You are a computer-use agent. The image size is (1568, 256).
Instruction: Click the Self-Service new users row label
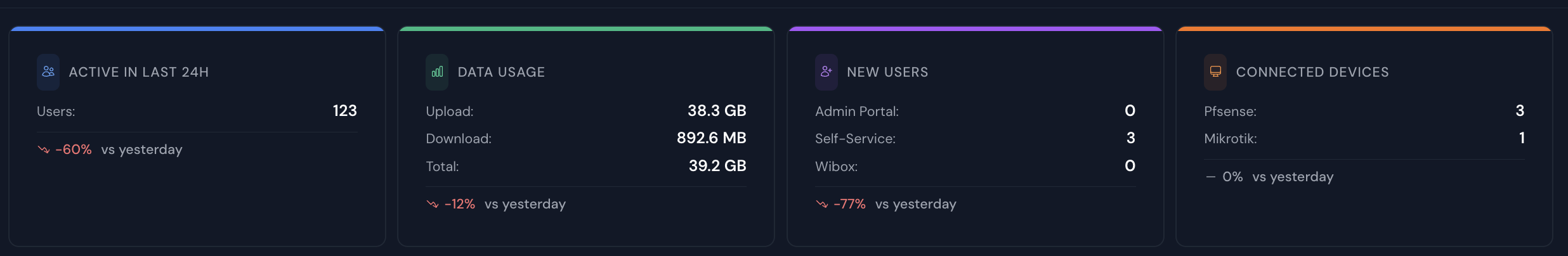point(855,139)
